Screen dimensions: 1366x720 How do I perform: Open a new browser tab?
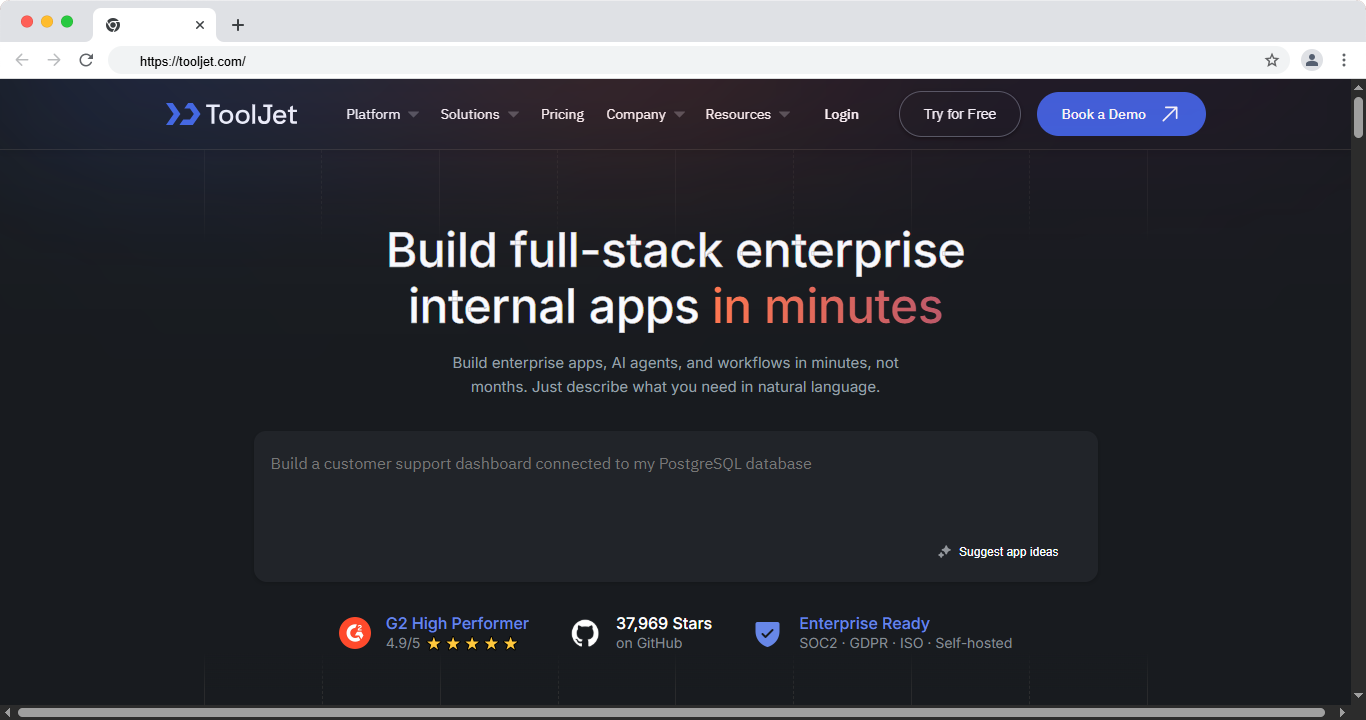pyautogui.click(x=237, y=25)
